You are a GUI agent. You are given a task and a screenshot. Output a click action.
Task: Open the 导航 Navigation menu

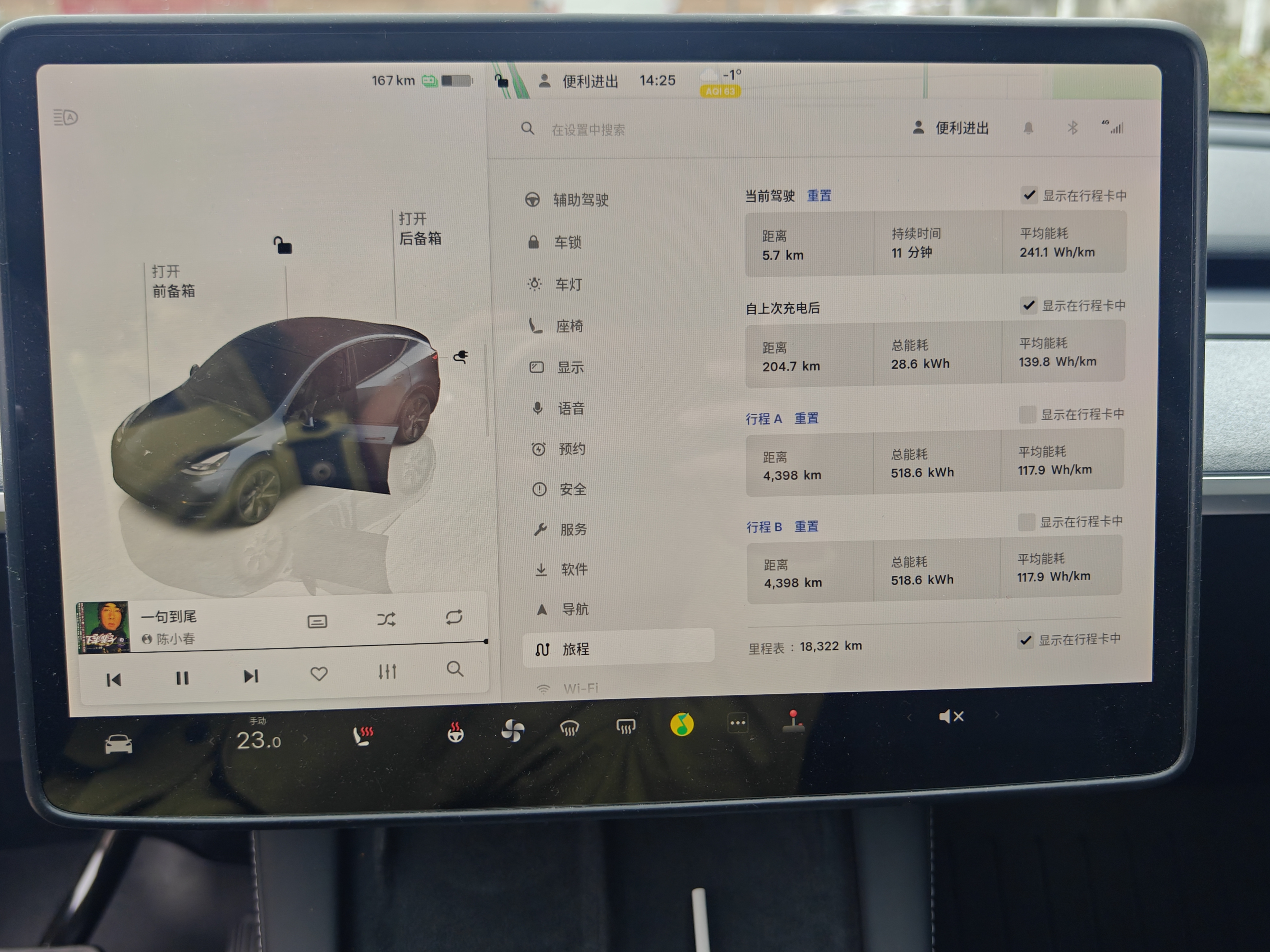562,609
